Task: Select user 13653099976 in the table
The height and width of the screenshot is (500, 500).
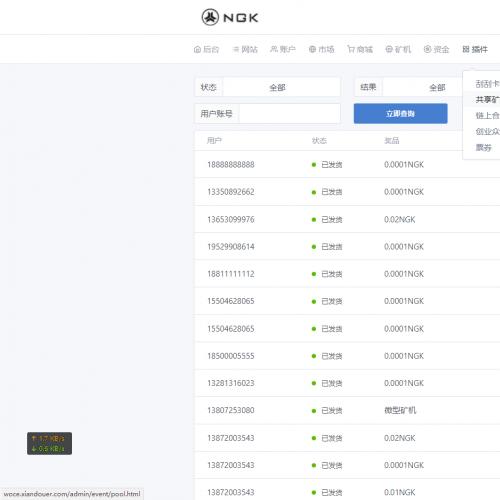Action: [x=231, y=220]
